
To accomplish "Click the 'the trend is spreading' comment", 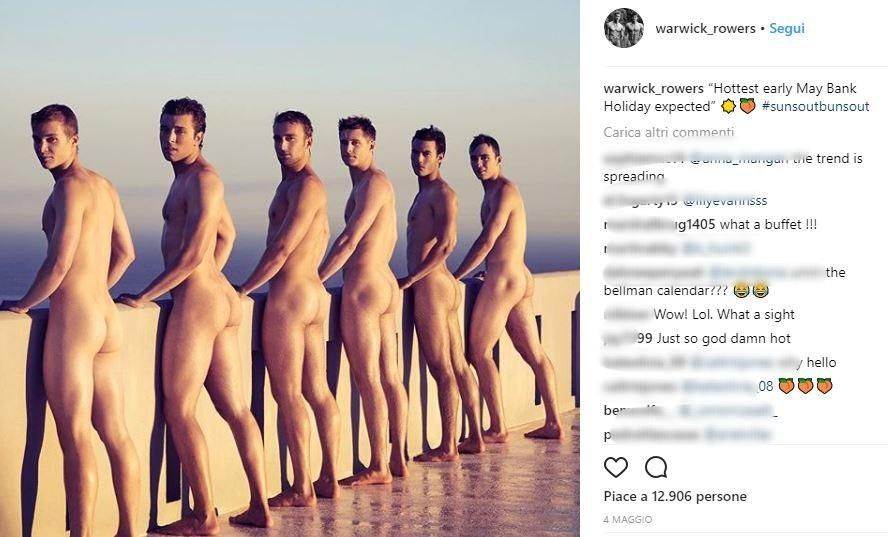I will pyautogui.click(x=733, y=167).
